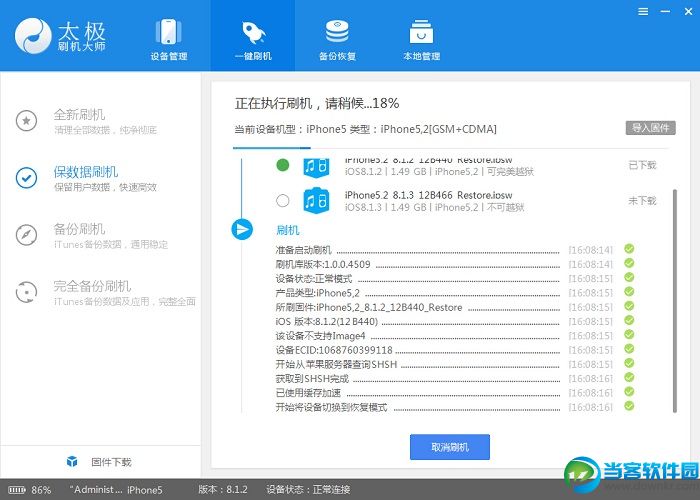Click the 取消刷机 button

(x=450, y=447)
